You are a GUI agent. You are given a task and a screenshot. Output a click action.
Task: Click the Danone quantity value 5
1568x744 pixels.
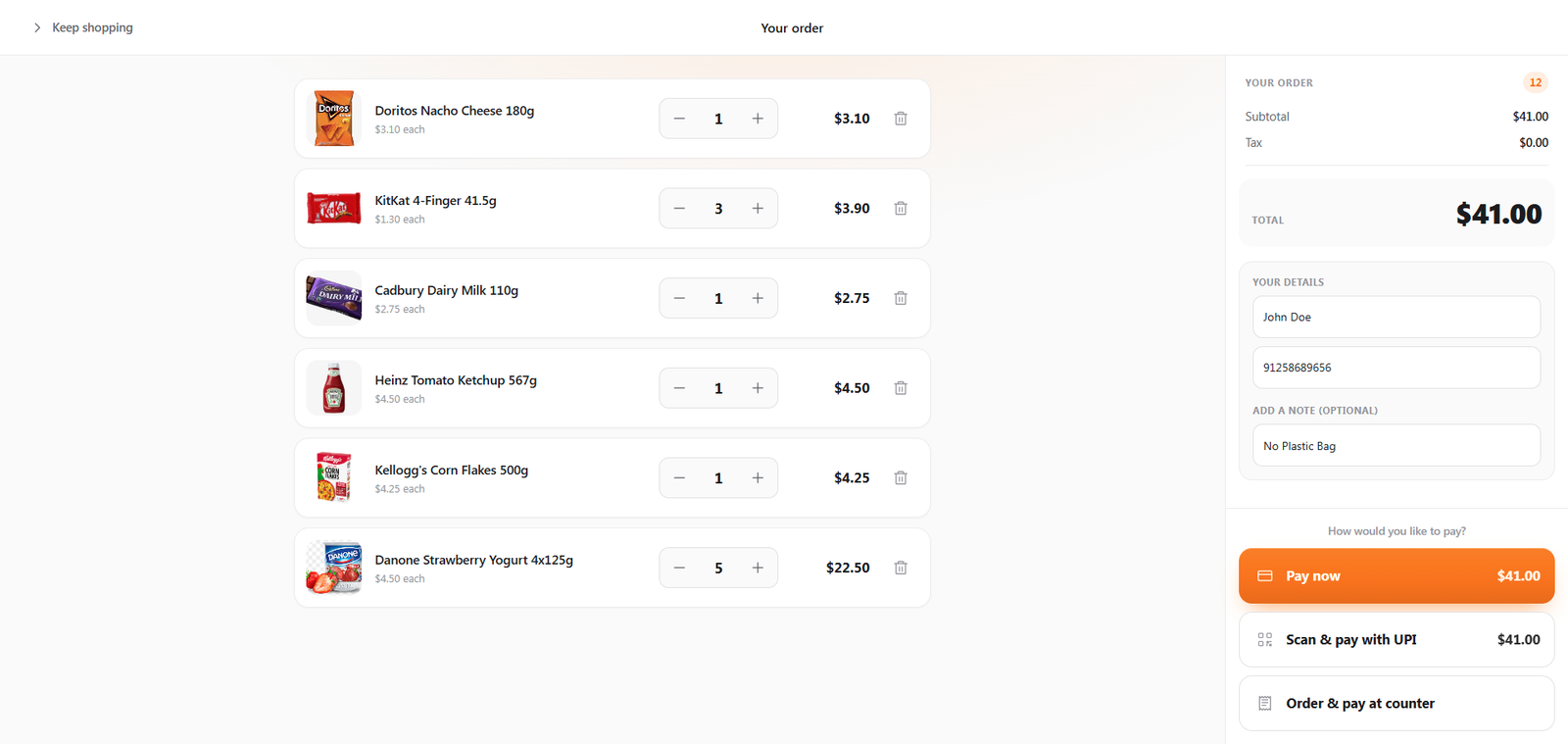(x=718, y=568)
